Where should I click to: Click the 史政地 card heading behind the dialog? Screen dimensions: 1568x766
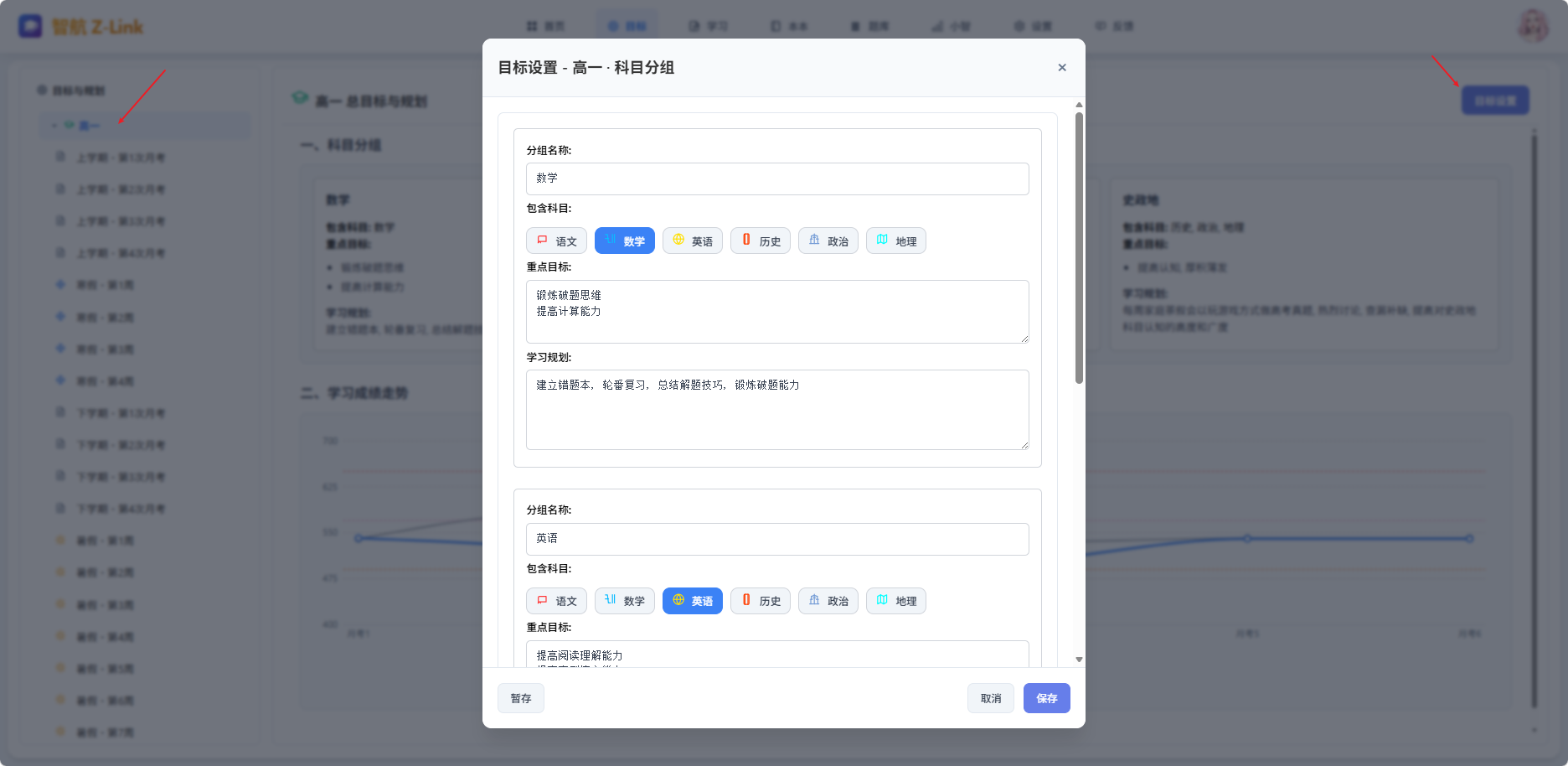click(1141, 200)
